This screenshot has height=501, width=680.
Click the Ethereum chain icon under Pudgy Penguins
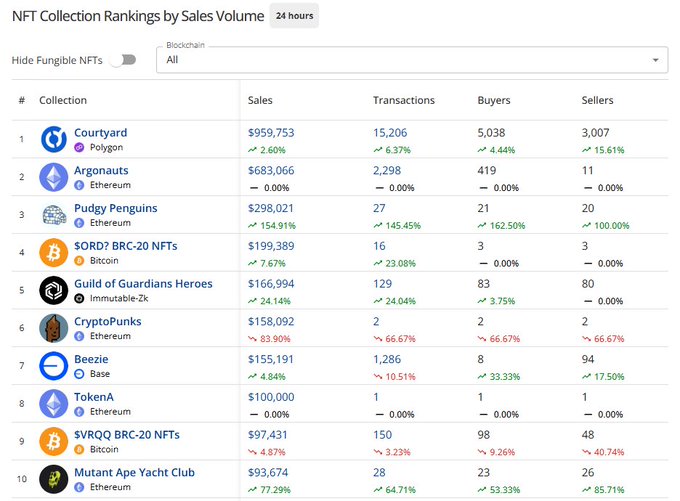(79, 223)
